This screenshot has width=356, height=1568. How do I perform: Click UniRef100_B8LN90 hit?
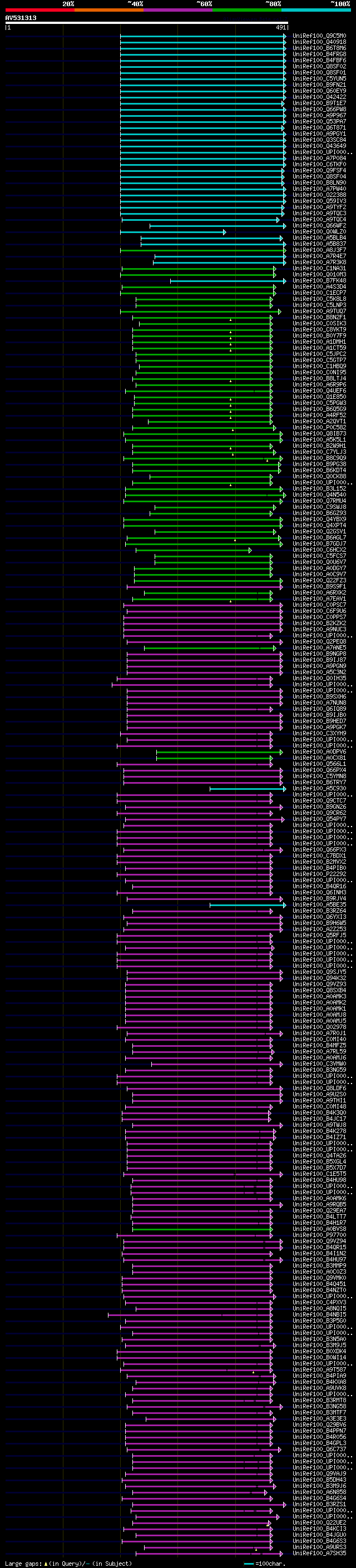pyautogui.click(x=319, y=182)
